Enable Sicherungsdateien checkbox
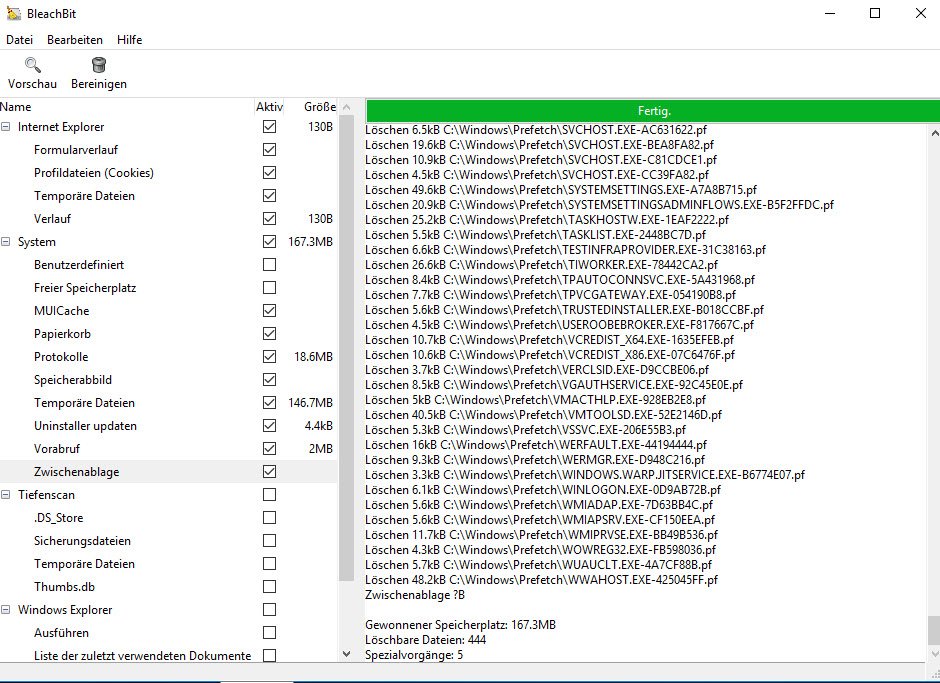Viewport: 940px width, 683px height. (270, 541)
